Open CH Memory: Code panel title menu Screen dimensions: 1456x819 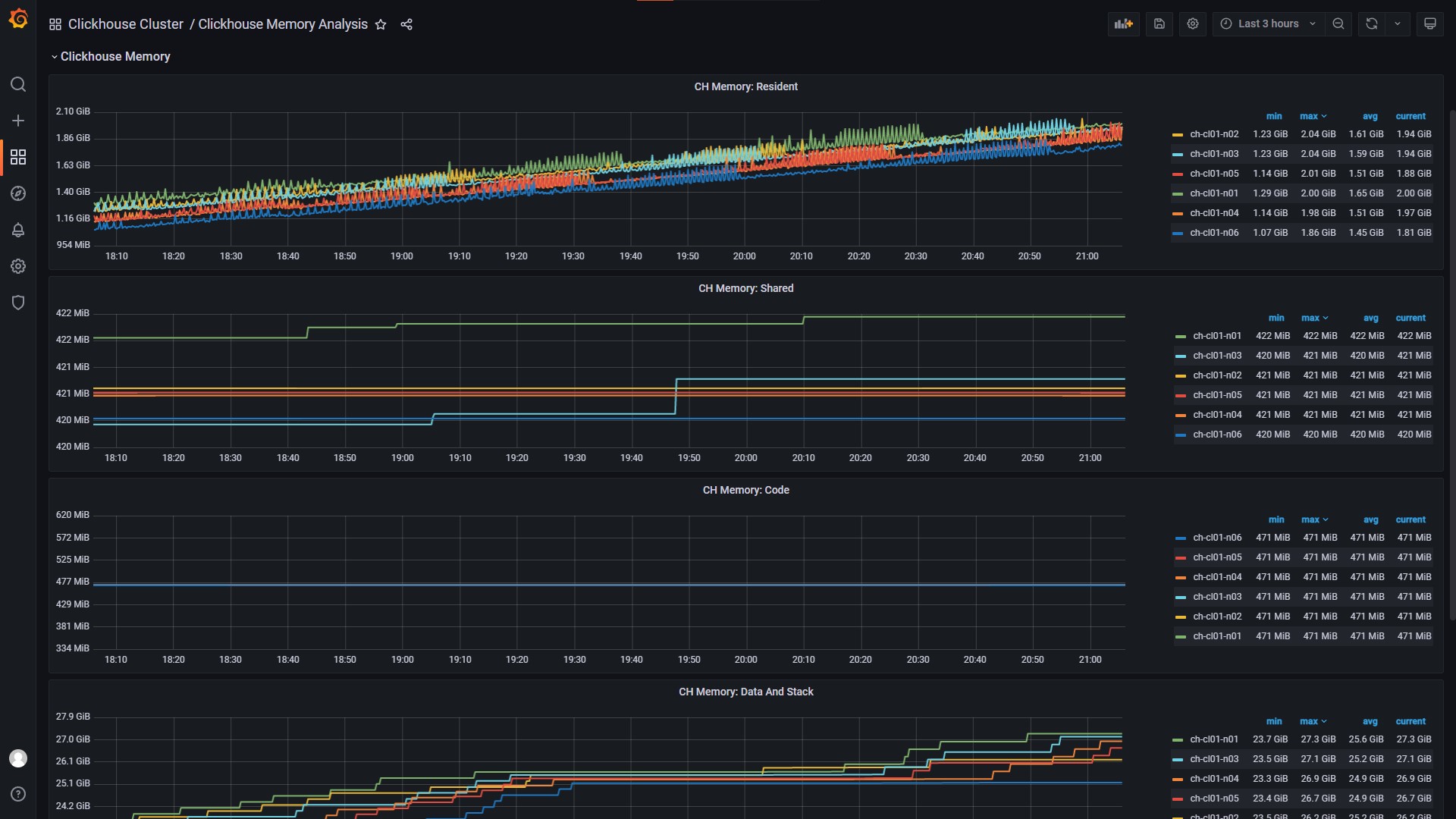(x=745, y=490)
